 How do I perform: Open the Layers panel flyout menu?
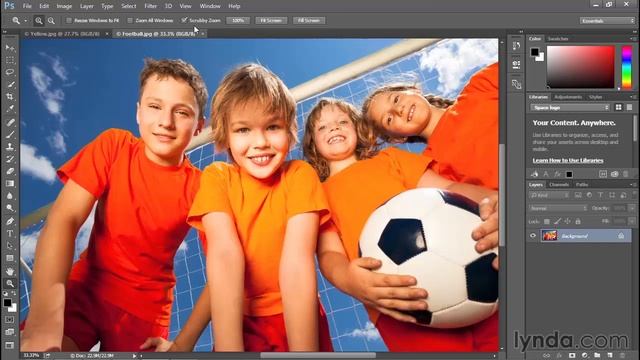tap(633, 185)
